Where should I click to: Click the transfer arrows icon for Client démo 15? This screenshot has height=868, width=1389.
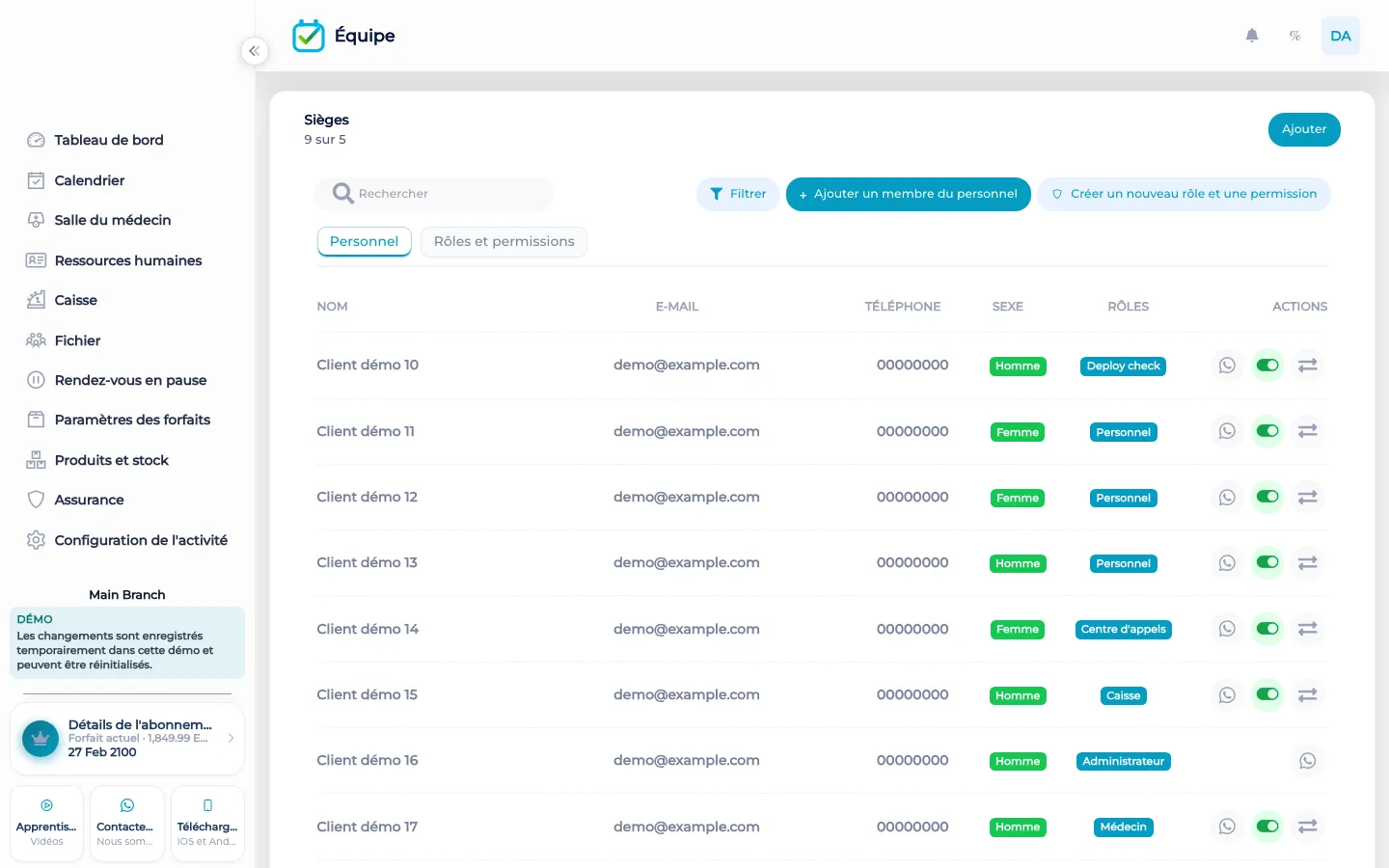point(1308,695)
